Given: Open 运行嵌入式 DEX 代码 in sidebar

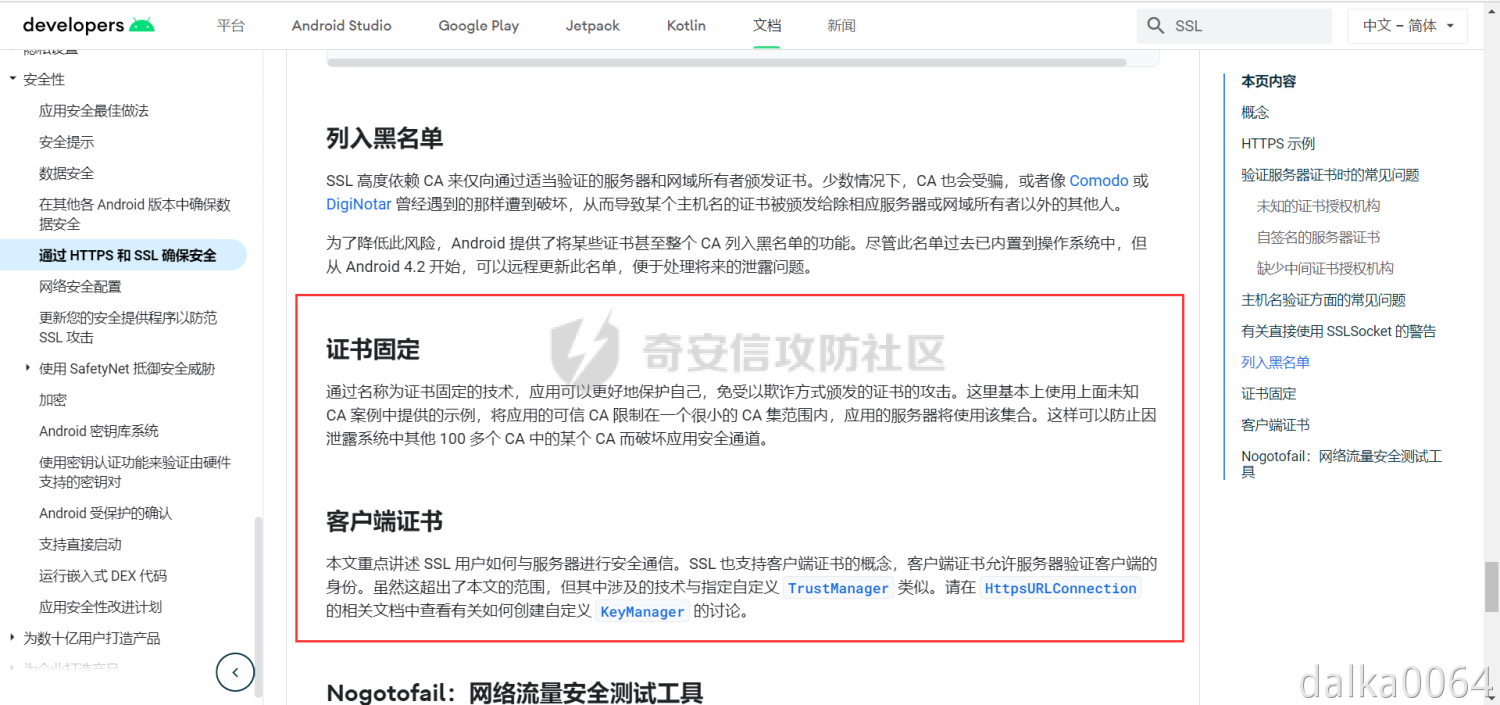Looking at the screenshot, I should (103, 576).
